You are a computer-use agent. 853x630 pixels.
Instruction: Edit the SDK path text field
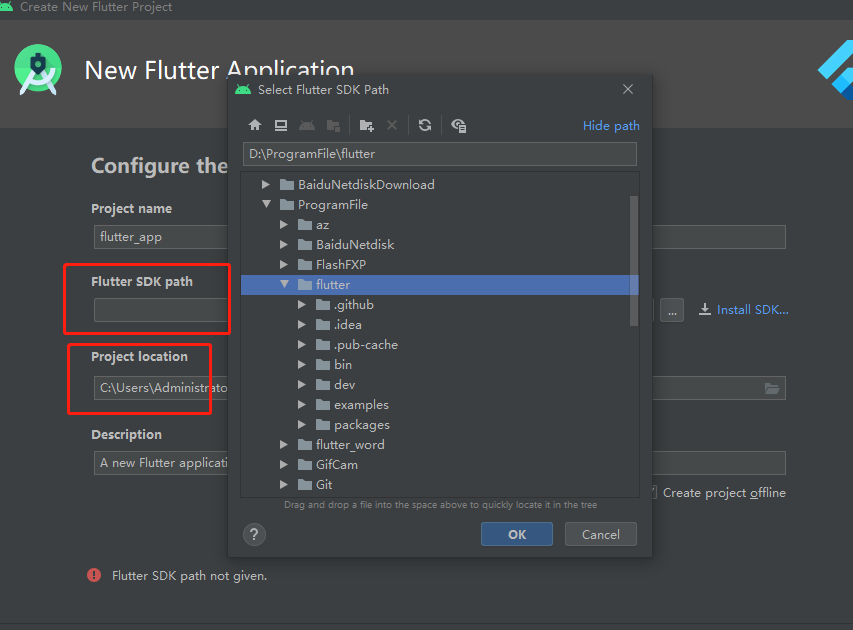(440, 154)
